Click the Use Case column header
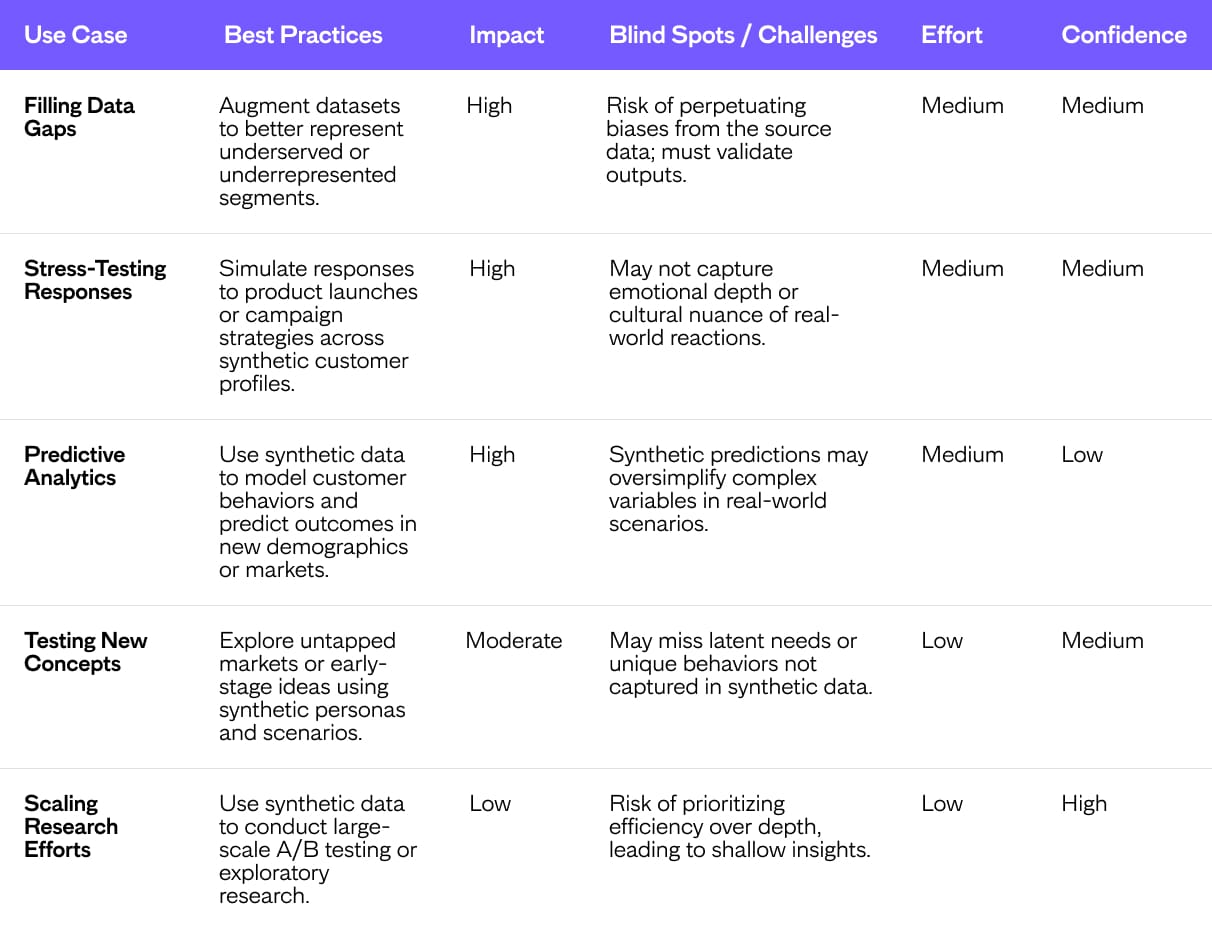Image resolution: width=1212 pixels, height=931 pixels. (76, 35)
